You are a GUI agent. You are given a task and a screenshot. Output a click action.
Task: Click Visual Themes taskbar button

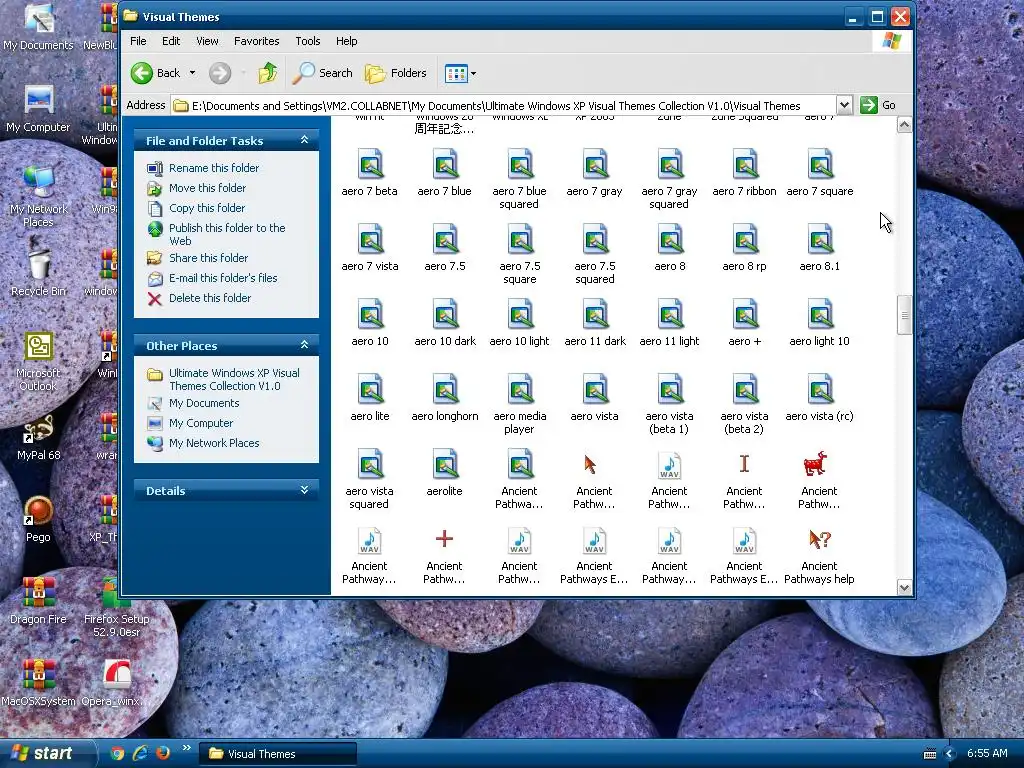coord(278,754)
